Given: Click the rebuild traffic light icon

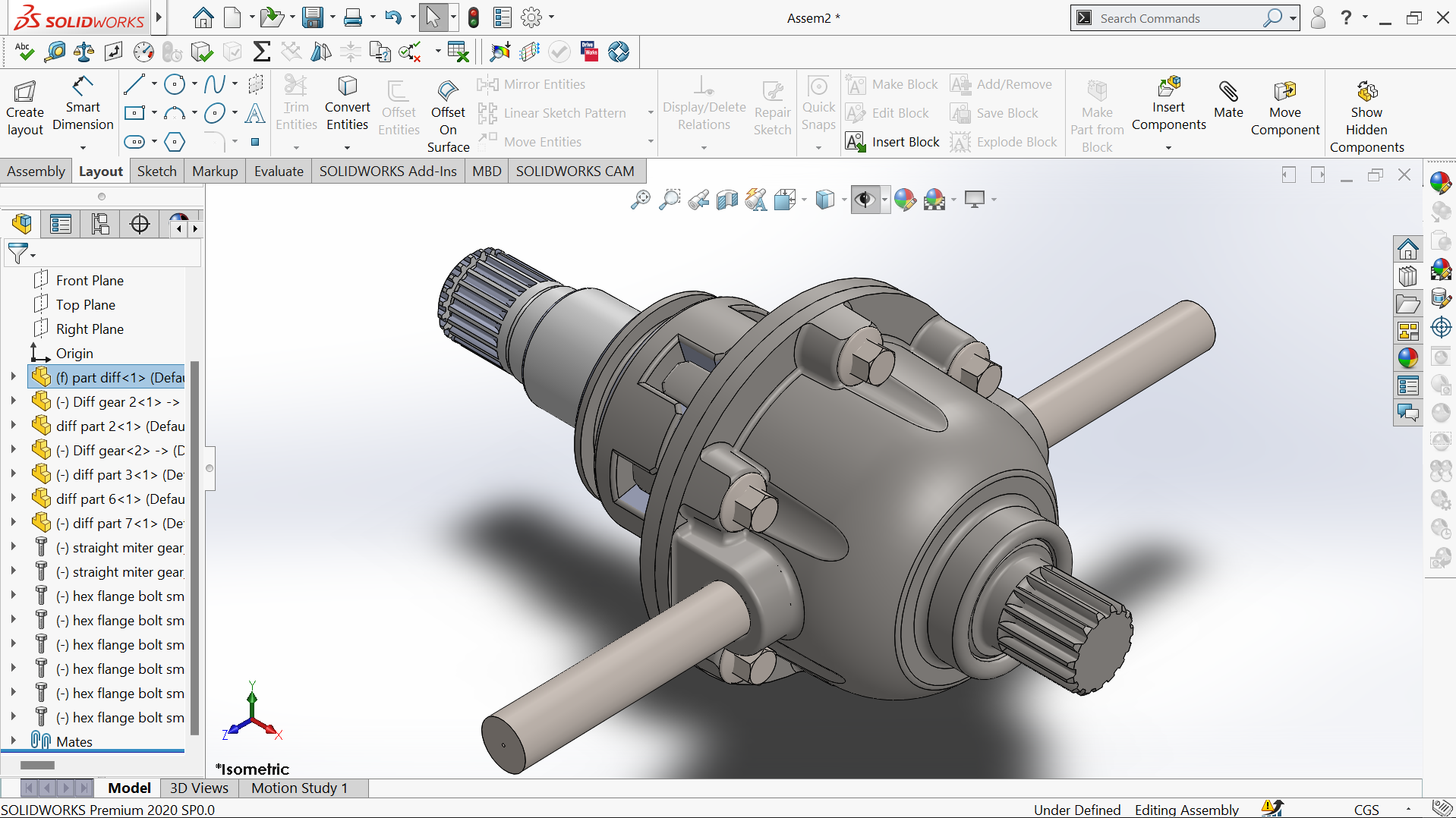Looking at the screenshot, I should click(474, 17).
